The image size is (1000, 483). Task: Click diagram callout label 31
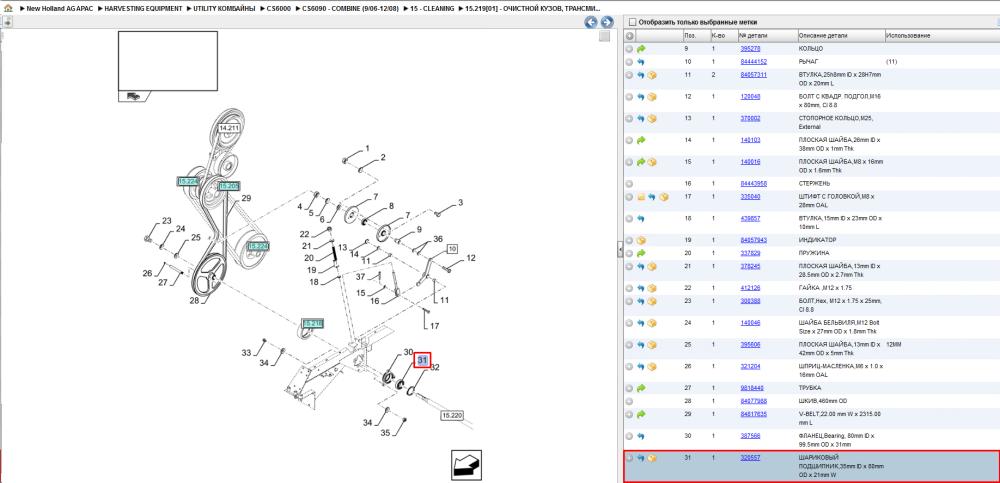coord(422,360)
